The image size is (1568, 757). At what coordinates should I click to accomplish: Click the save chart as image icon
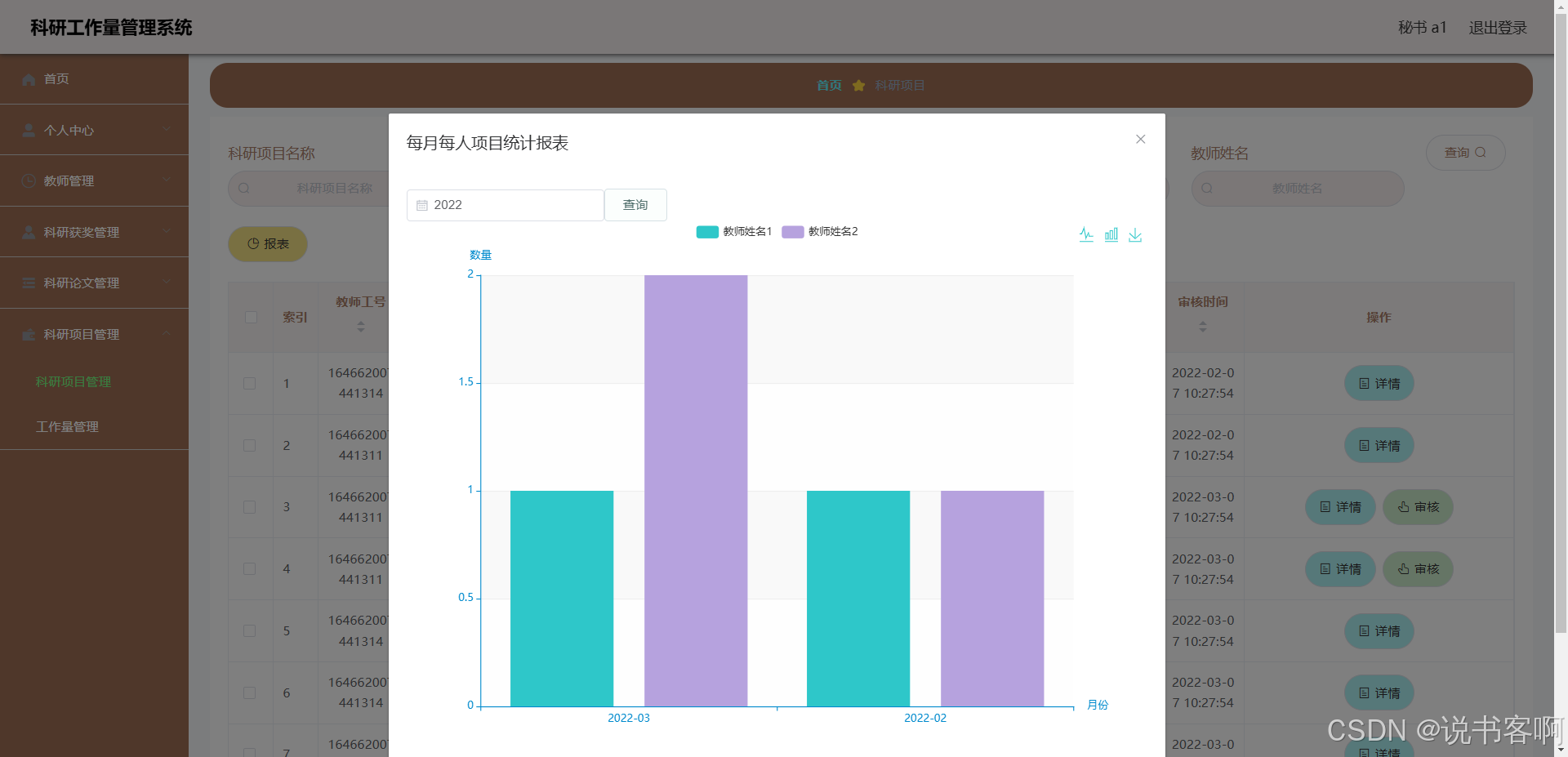click(1135, 235)
